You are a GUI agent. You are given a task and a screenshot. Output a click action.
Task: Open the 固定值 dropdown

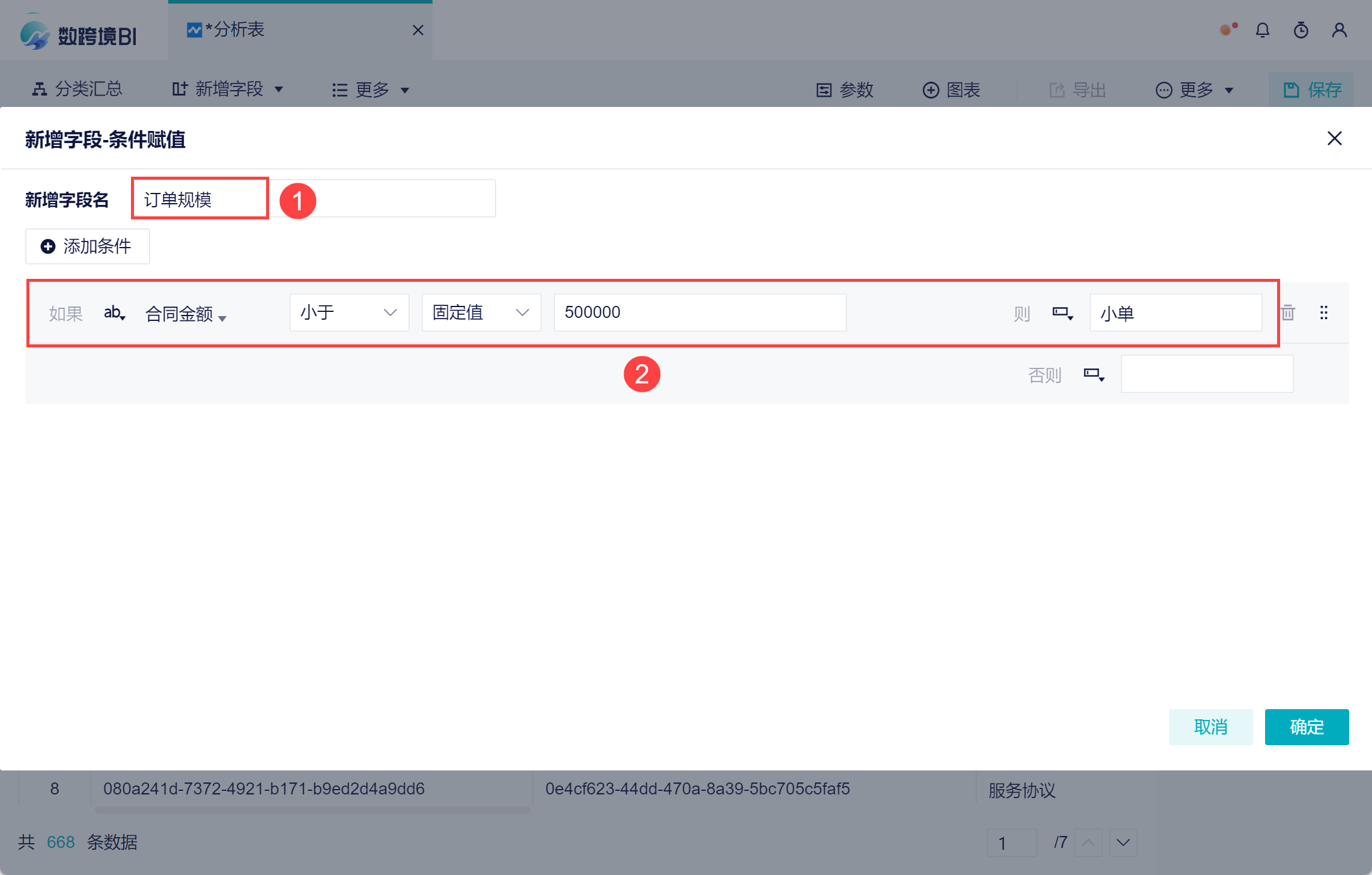[x=481, y=312]
